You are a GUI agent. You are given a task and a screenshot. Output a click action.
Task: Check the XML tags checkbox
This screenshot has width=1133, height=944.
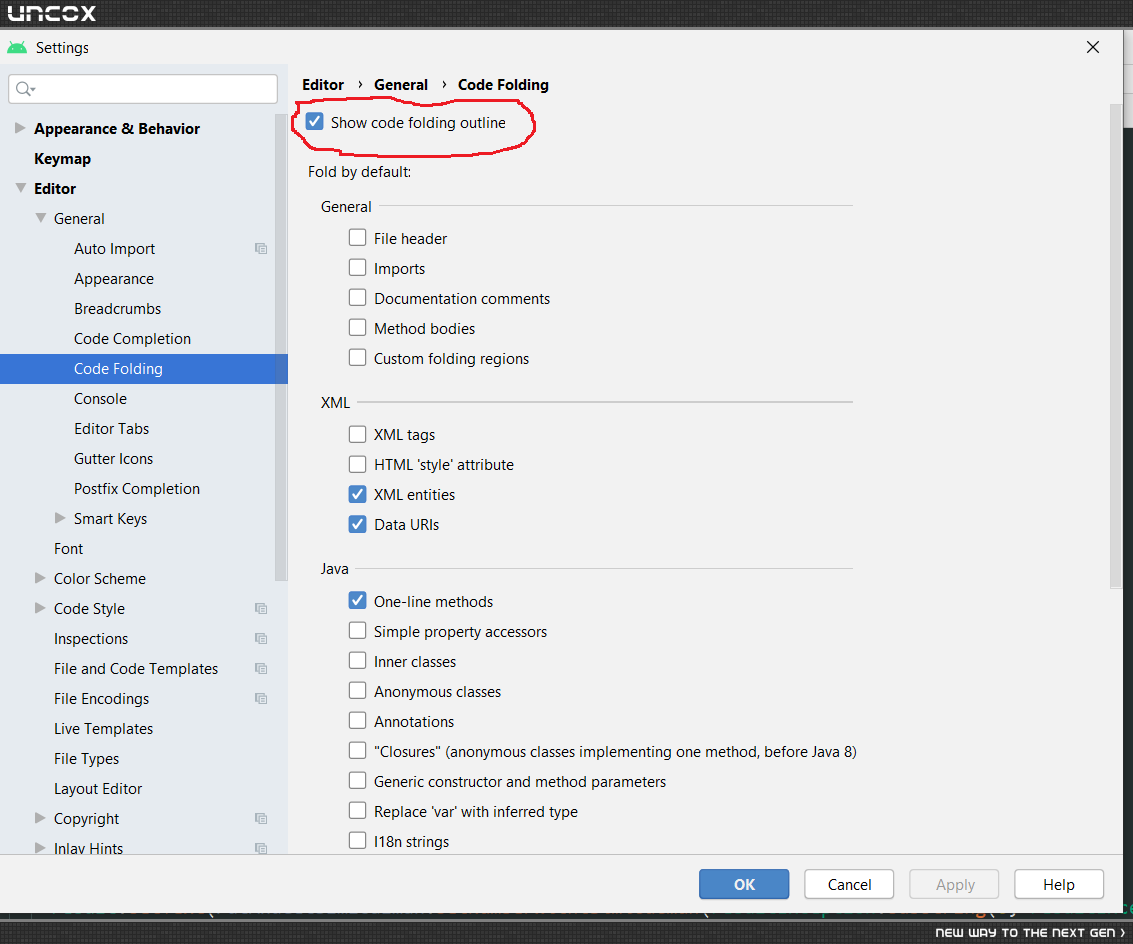point(357,434)
